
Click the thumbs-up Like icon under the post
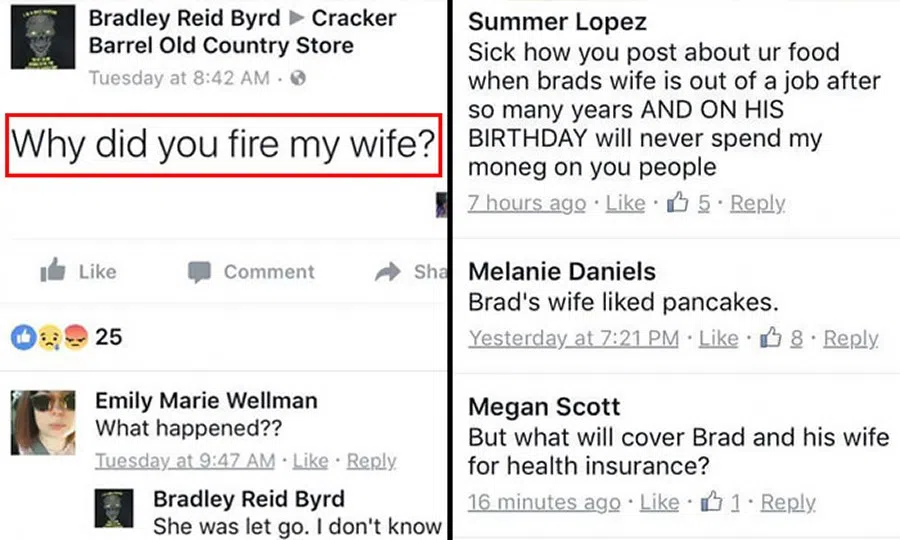(x=52, y=271)
